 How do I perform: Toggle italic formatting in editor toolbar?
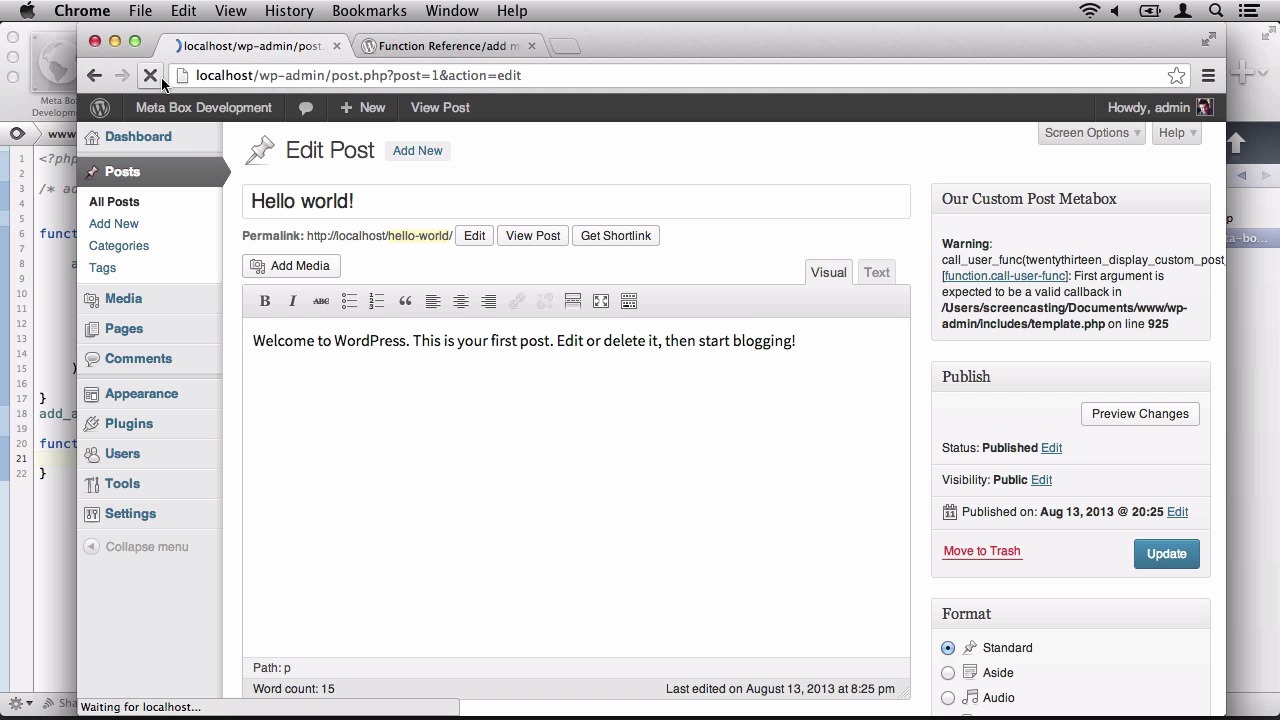click(293, 301)
